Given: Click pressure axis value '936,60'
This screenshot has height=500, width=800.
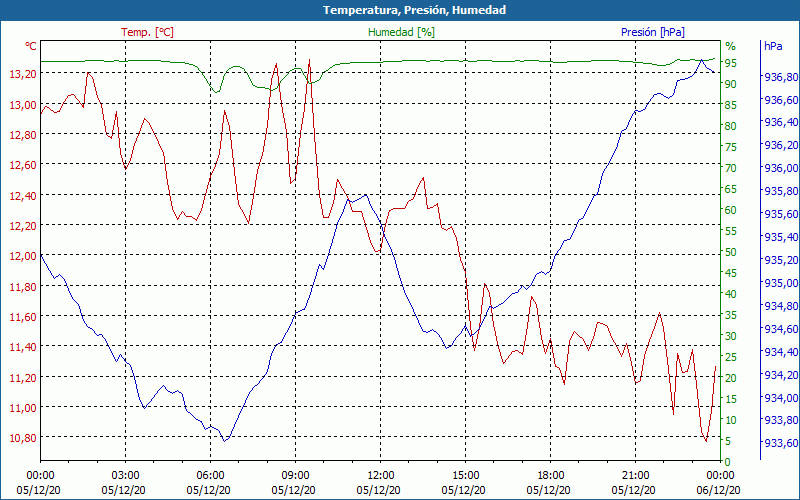Looking at the screenshot, I should pos(781,99).
